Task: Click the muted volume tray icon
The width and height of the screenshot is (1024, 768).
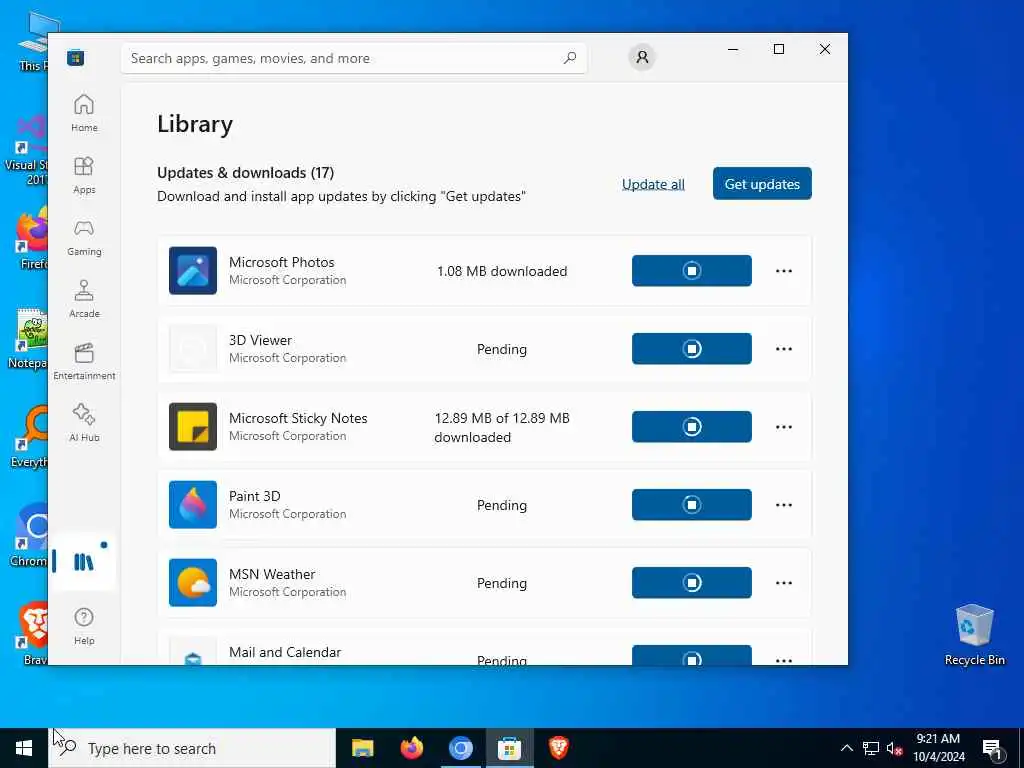Action: (x=894, y=748)
